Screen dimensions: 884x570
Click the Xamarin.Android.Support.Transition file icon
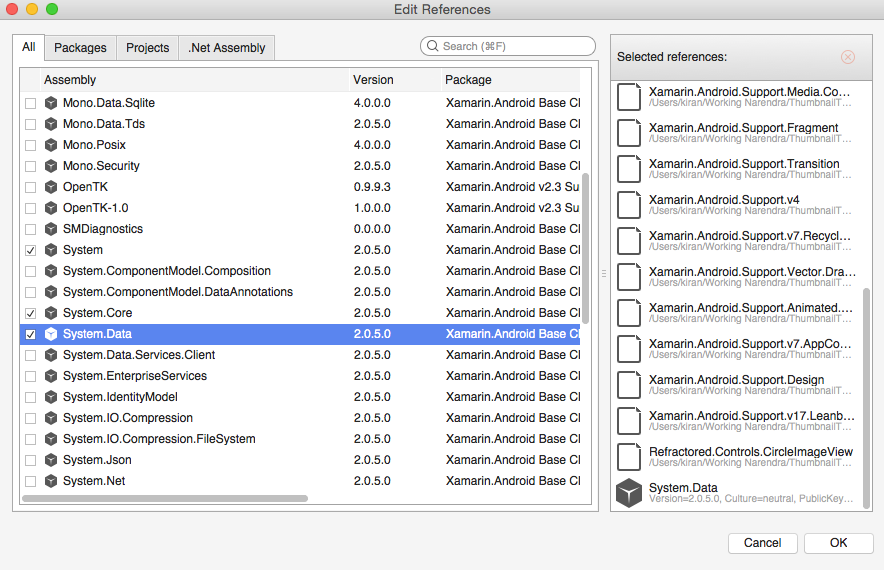(x=629, y=169)
